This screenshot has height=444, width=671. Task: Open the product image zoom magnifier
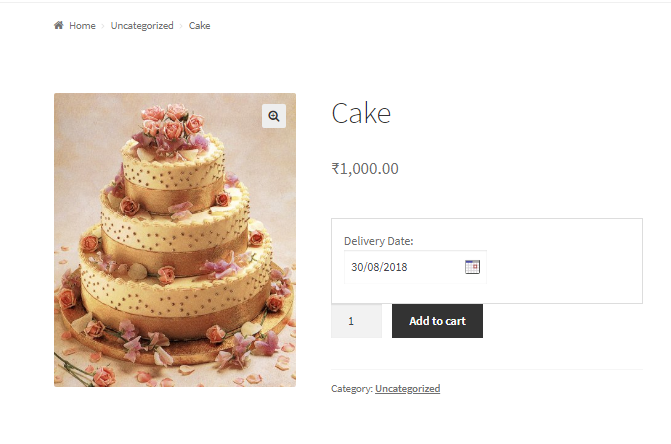(274, 116)
